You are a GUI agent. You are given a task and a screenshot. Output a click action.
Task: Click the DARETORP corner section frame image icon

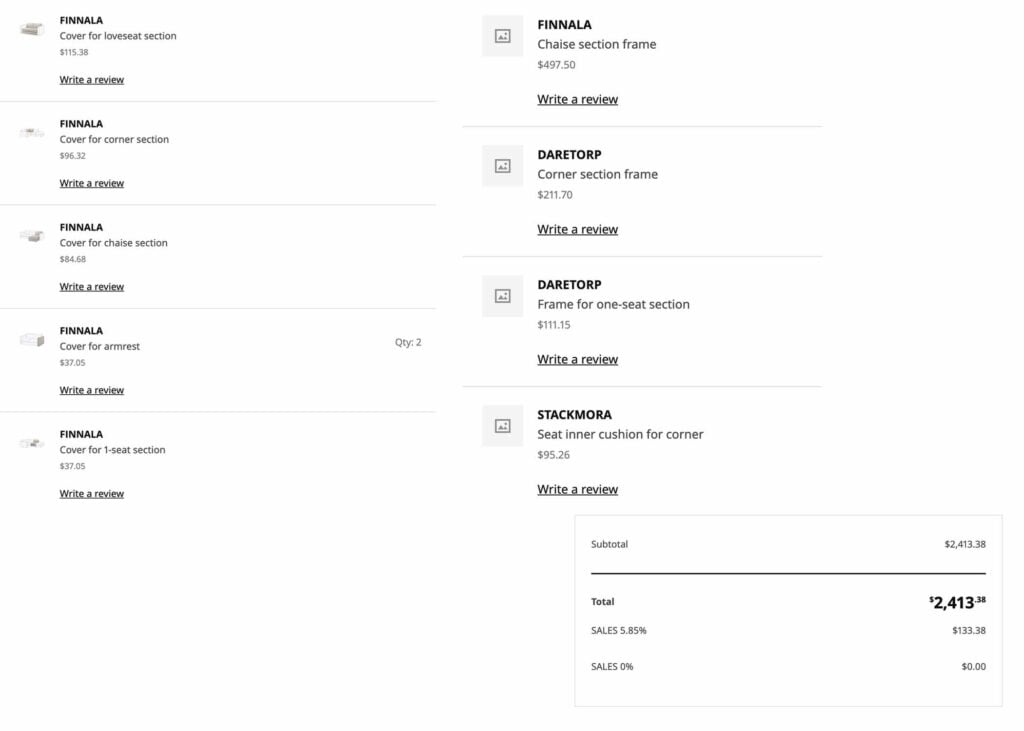[x=502, y=166]
